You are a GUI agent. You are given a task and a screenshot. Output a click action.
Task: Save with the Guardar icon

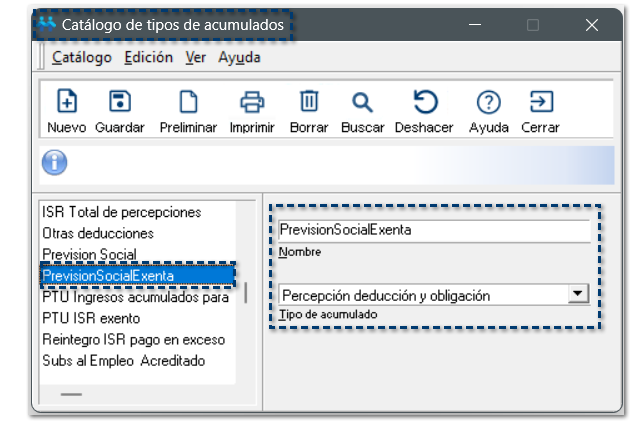click(x=120, y=102)
